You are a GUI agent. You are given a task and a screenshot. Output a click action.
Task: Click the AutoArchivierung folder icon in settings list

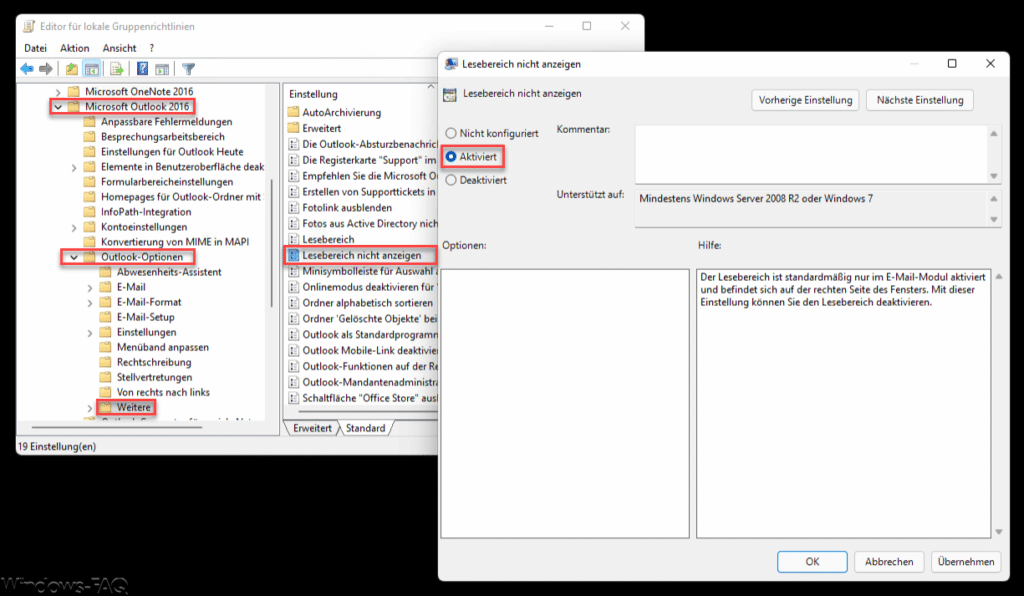[x=293, y=112]
